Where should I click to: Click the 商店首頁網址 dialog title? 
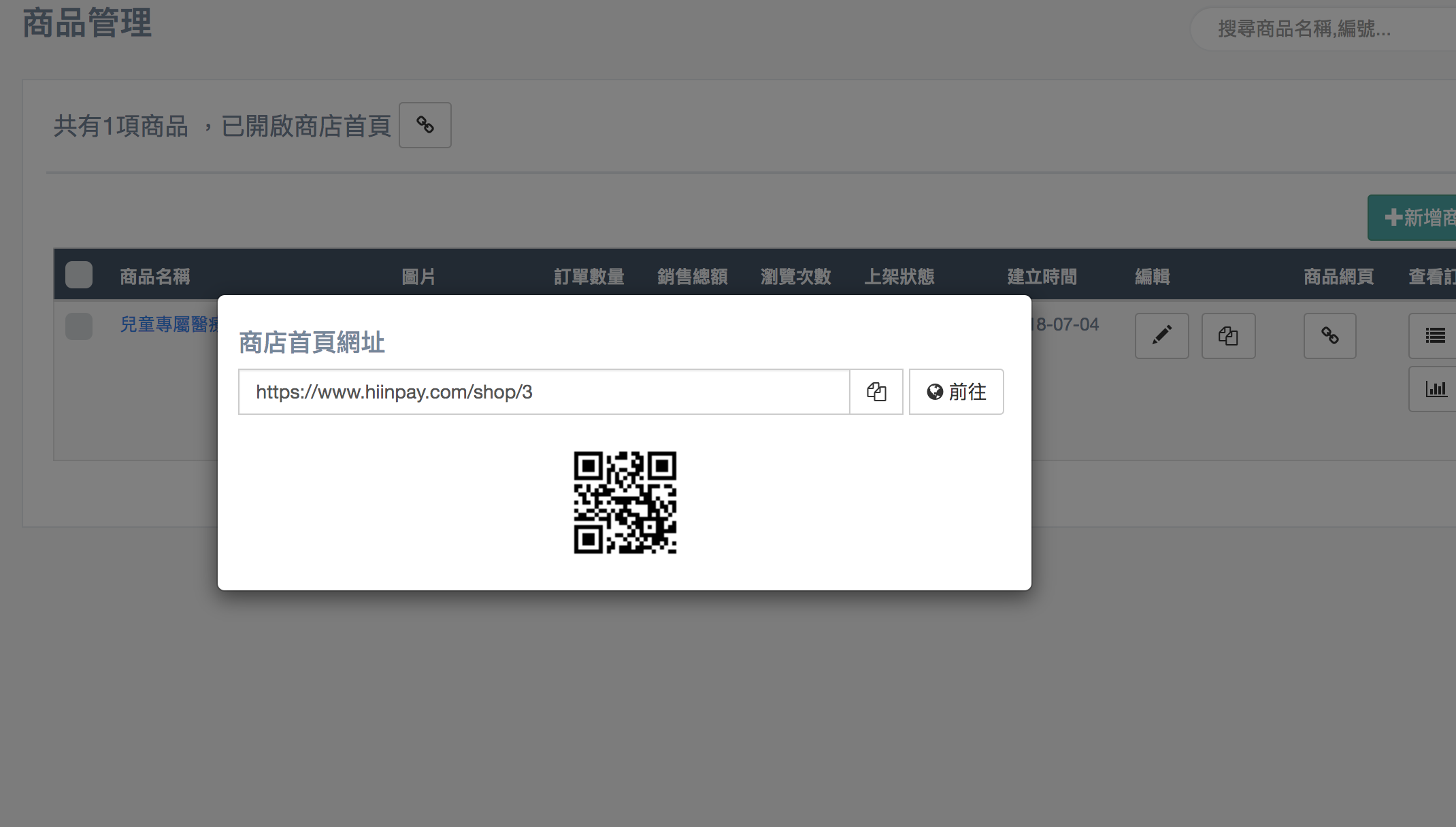coord(312,342)
